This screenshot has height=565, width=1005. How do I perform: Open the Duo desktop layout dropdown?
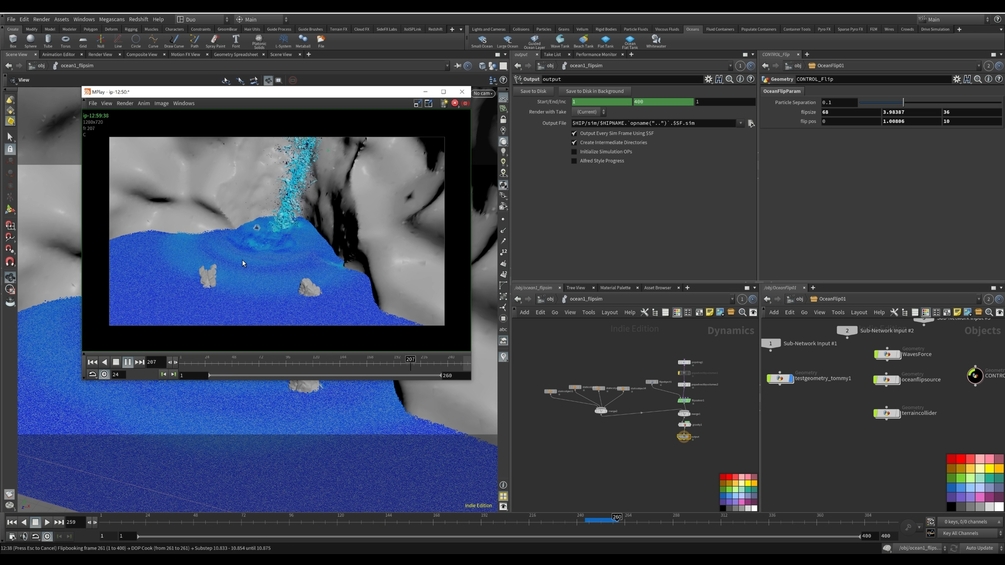pos(203,19)
